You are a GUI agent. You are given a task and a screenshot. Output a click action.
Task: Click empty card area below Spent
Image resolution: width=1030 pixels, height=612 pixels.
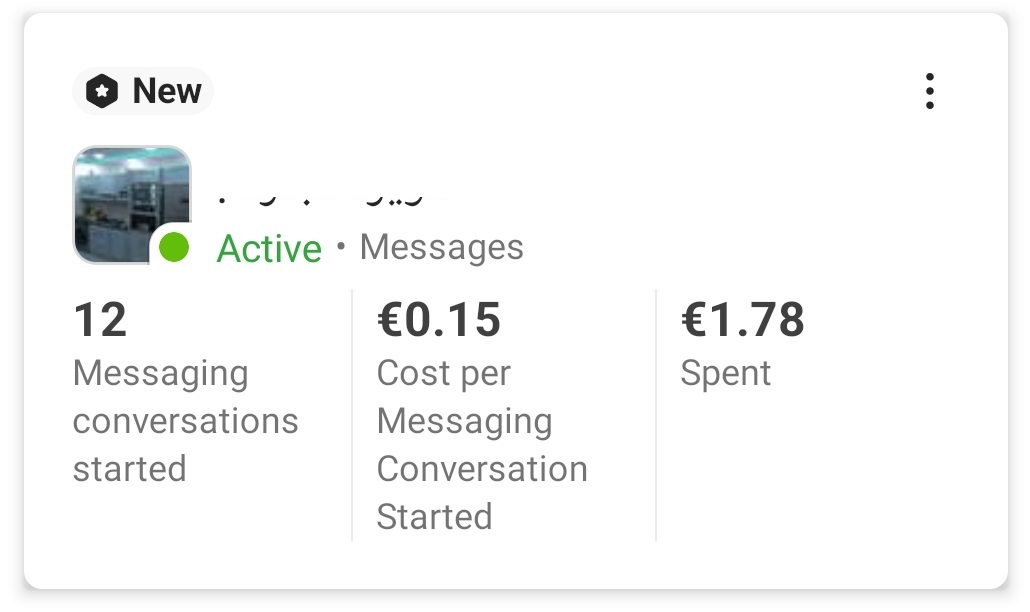pyautogui.click(x=821, y=473)
